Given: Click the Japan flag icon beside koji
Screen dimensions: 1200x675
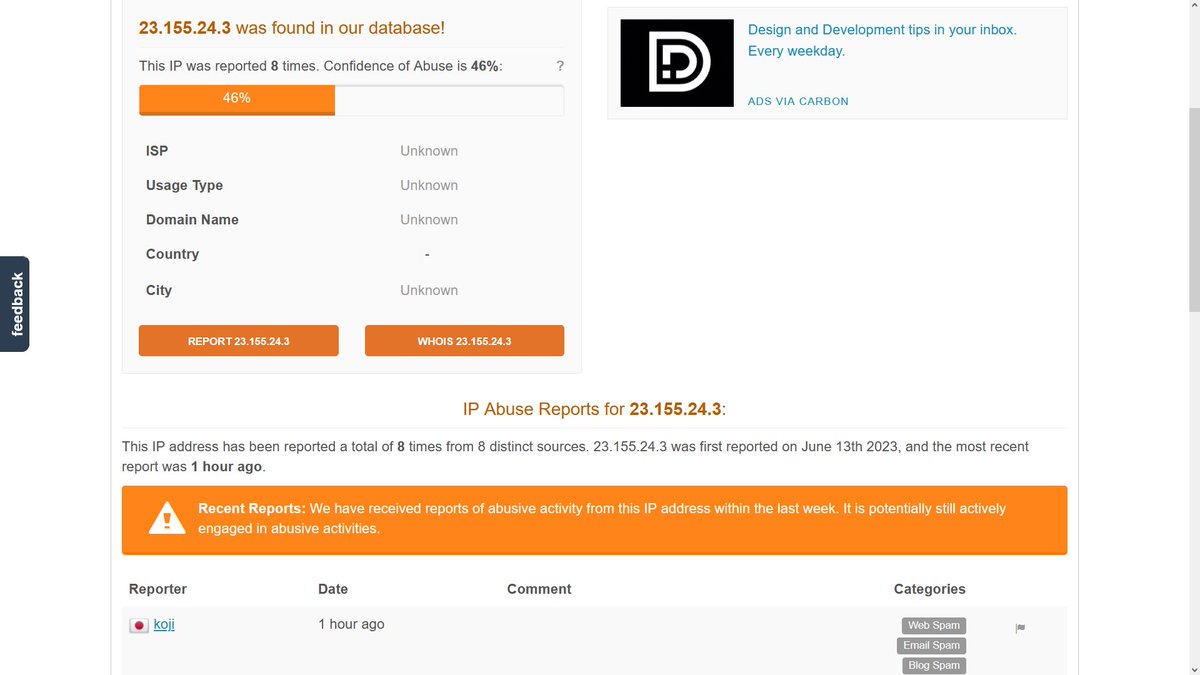Looking at the screenshot, I should [139, 625].
